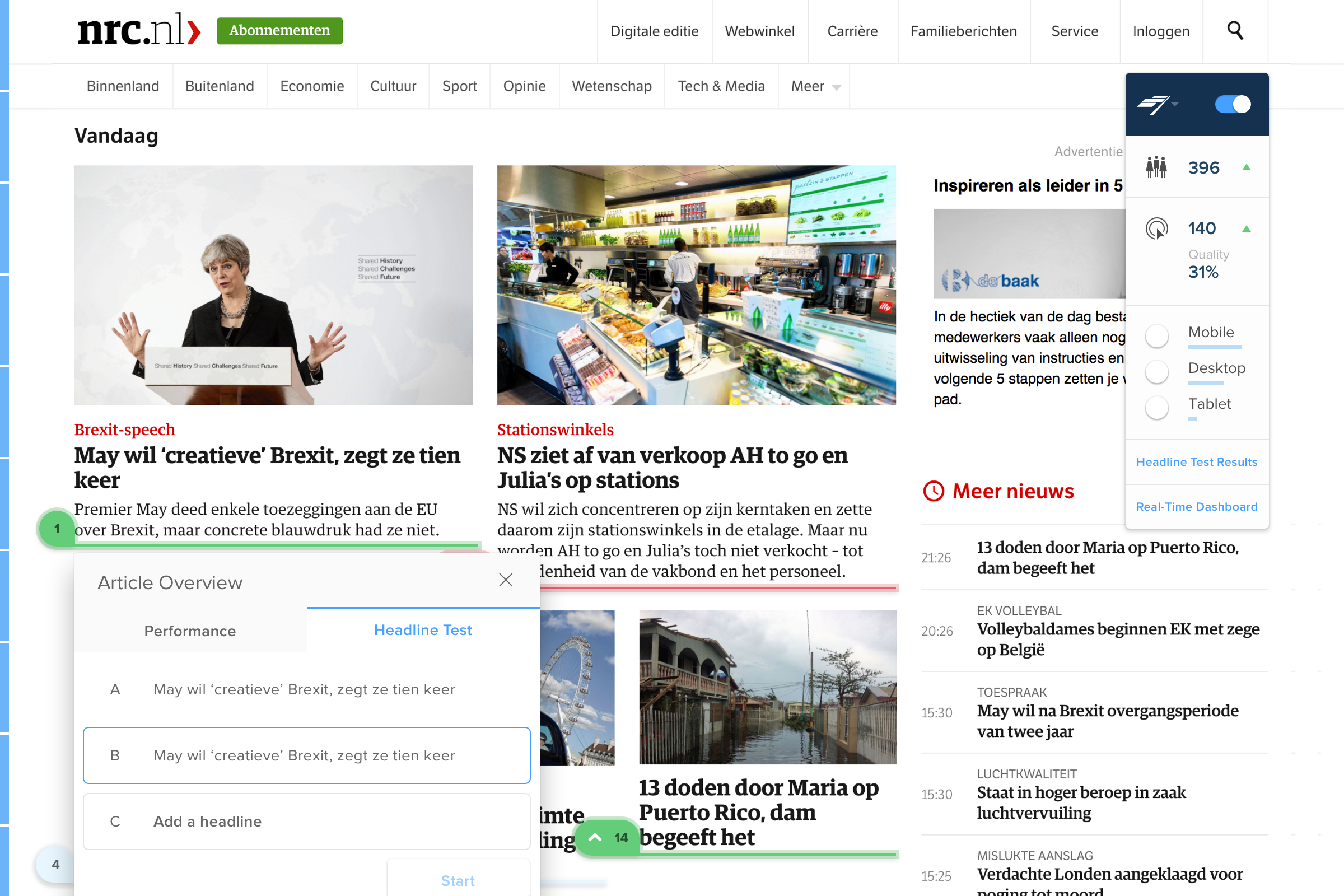
Task: Click the Start button in Article Overview
Action: pos(459,881)
